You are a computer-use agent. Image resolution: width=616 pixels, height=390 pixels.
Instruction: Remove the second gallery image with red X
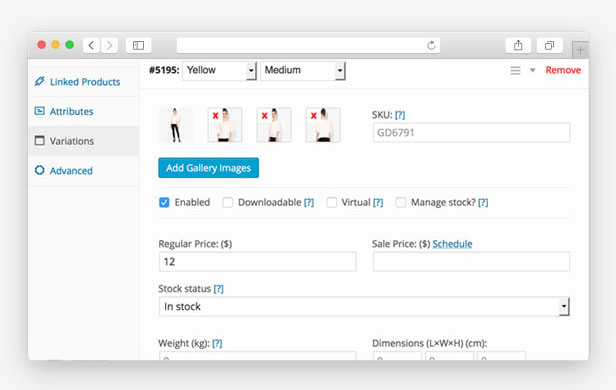click(215, 115)
